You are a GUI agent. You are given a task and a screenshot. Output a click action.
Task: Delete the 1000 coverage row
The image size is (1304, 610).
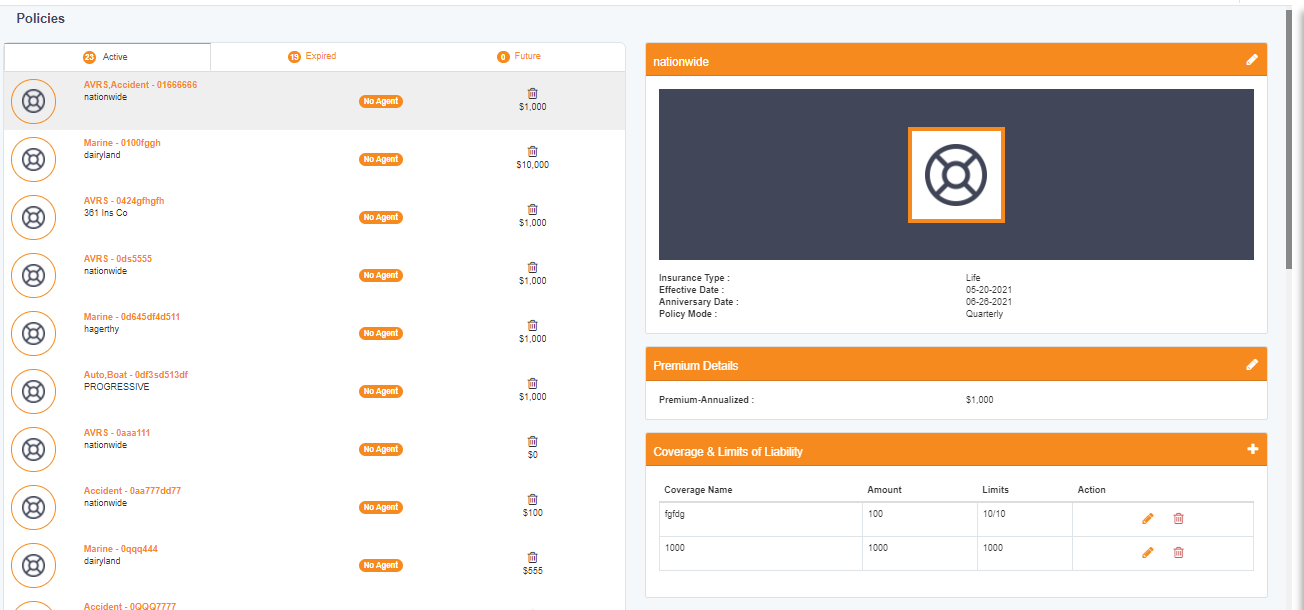coord(1178,552)
